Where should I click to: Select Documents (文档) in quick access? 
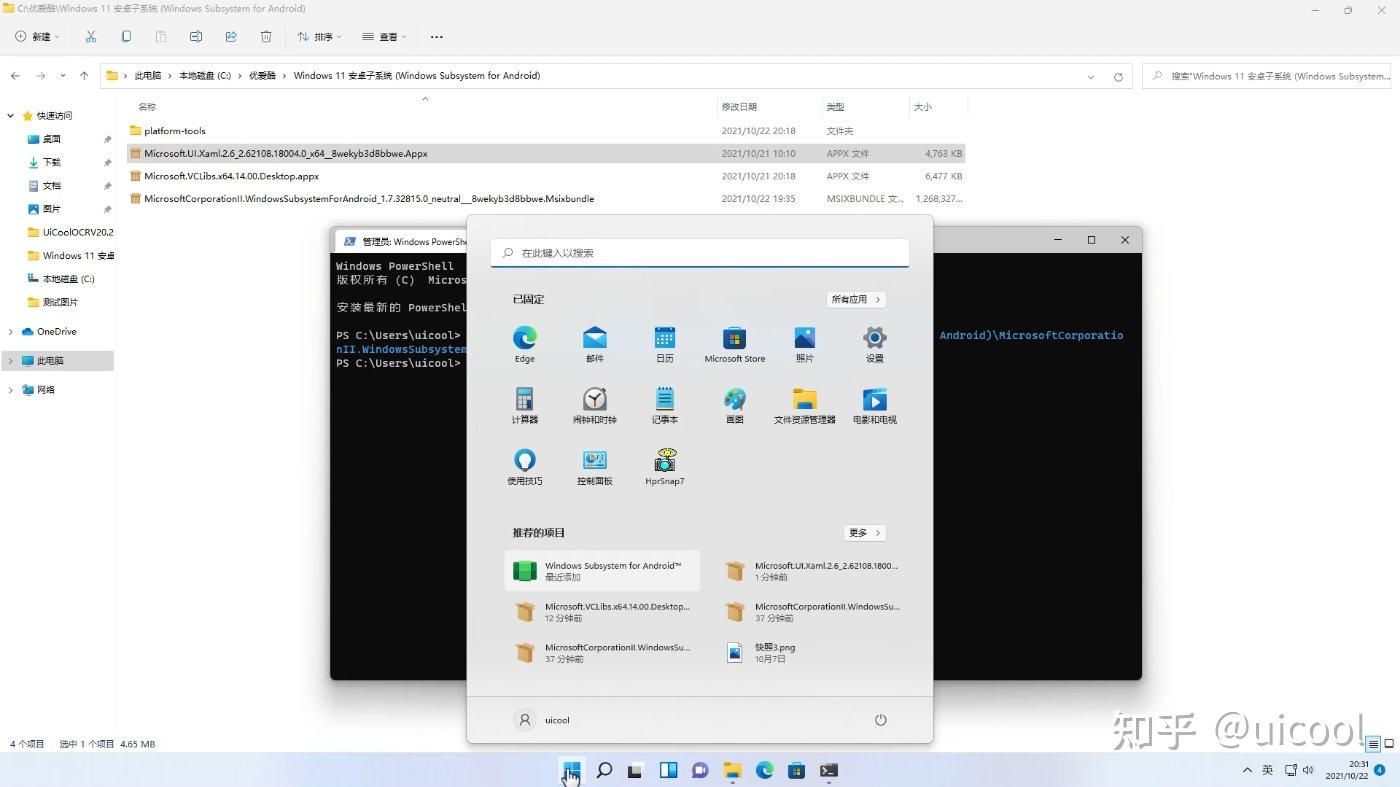click(x=52, y=186)
